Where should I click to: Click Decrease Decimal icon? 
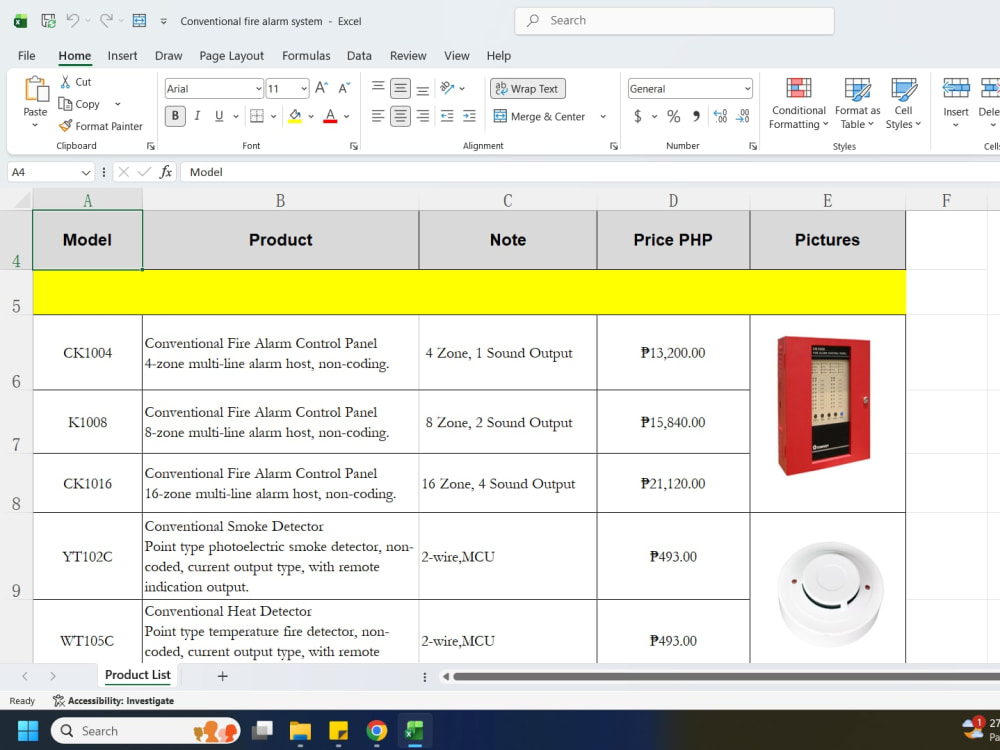(x=743, y=116)
